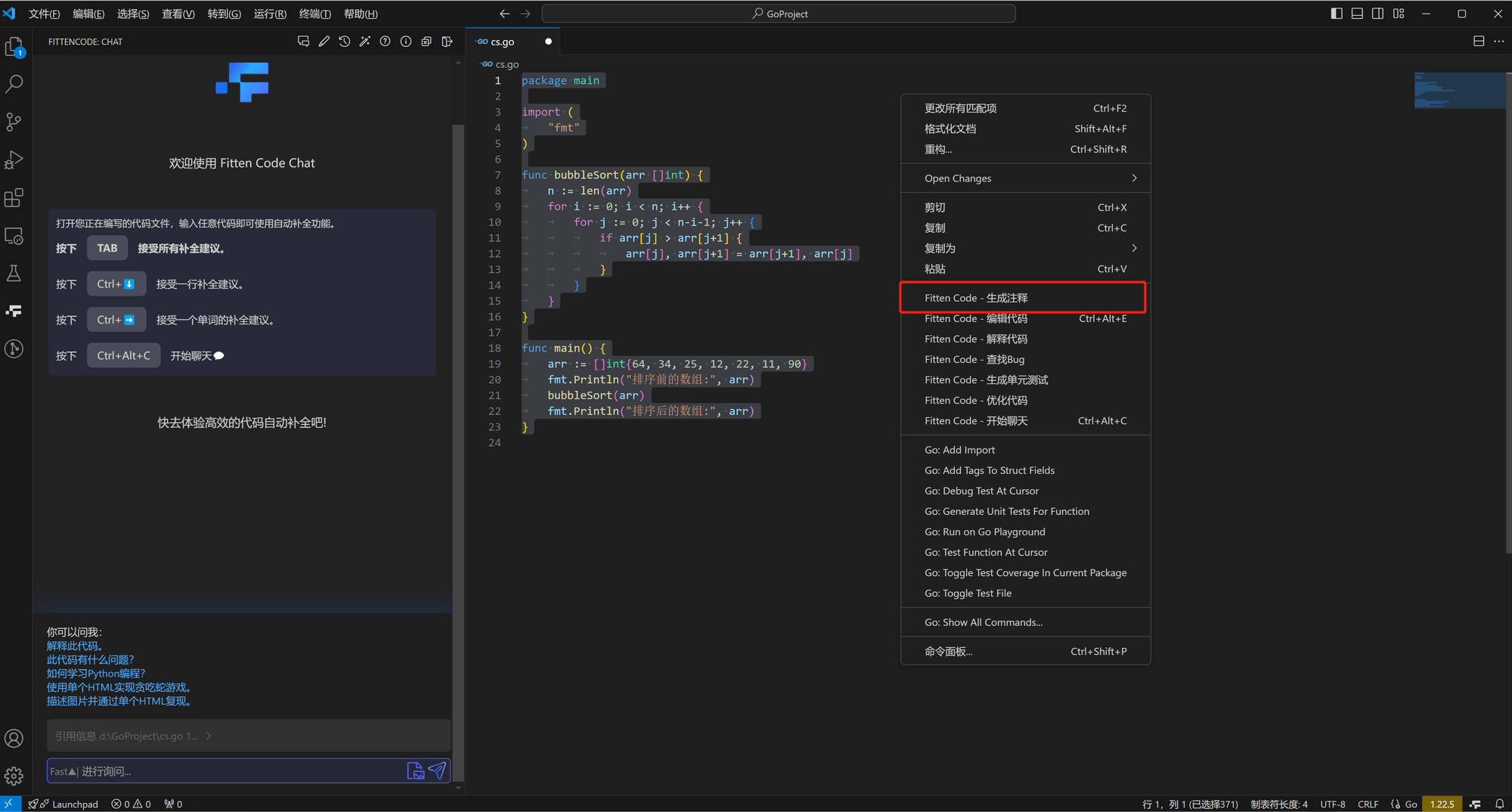This screenshot has height=812, width=1512.
Task: Expand the 引用信息 reference chevron
Action: pyautogui.click(x=209, y=736)
